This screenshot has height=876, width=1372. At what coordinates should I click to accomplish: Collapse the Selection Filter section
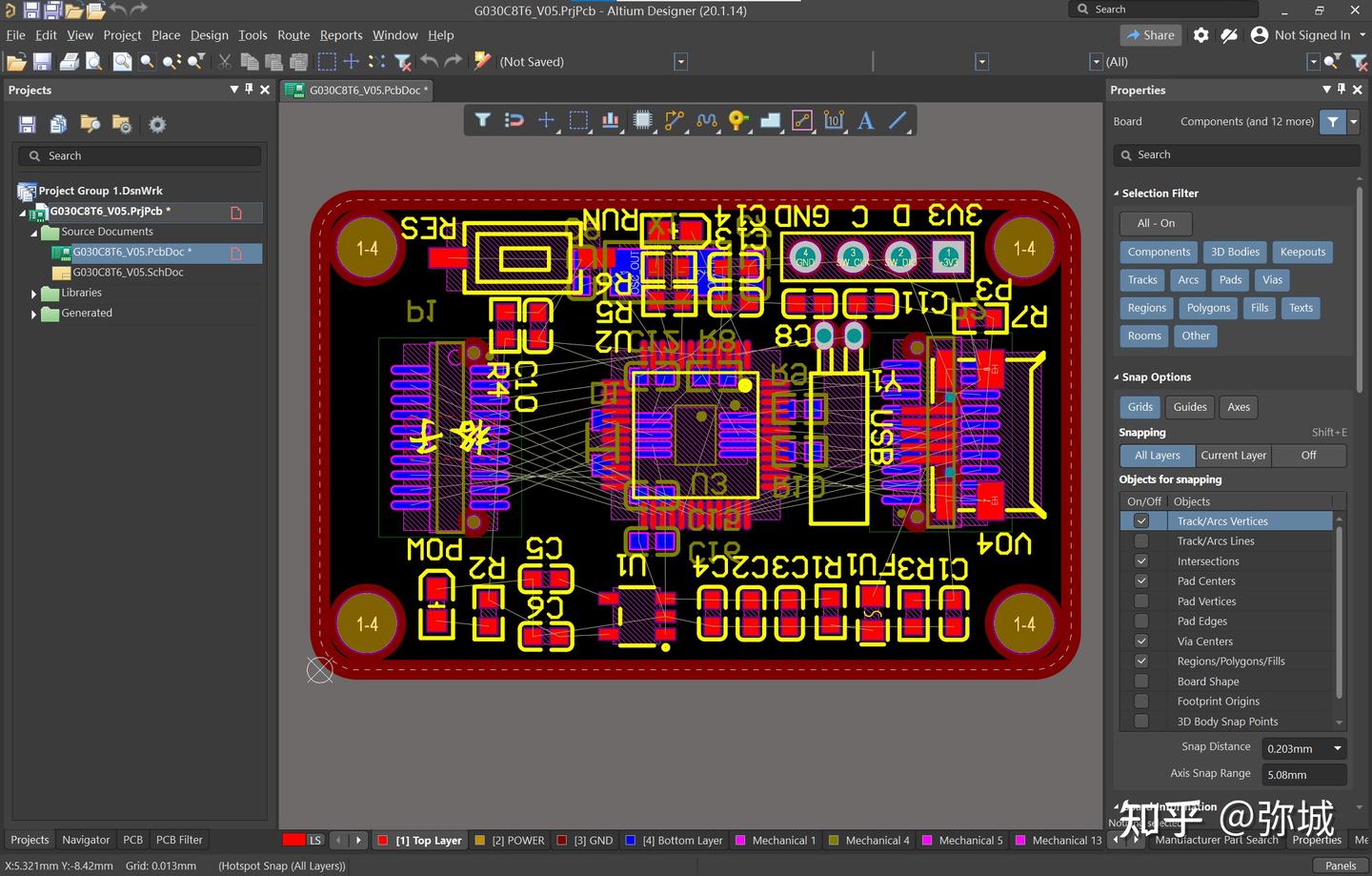(x=1117, y=194)
